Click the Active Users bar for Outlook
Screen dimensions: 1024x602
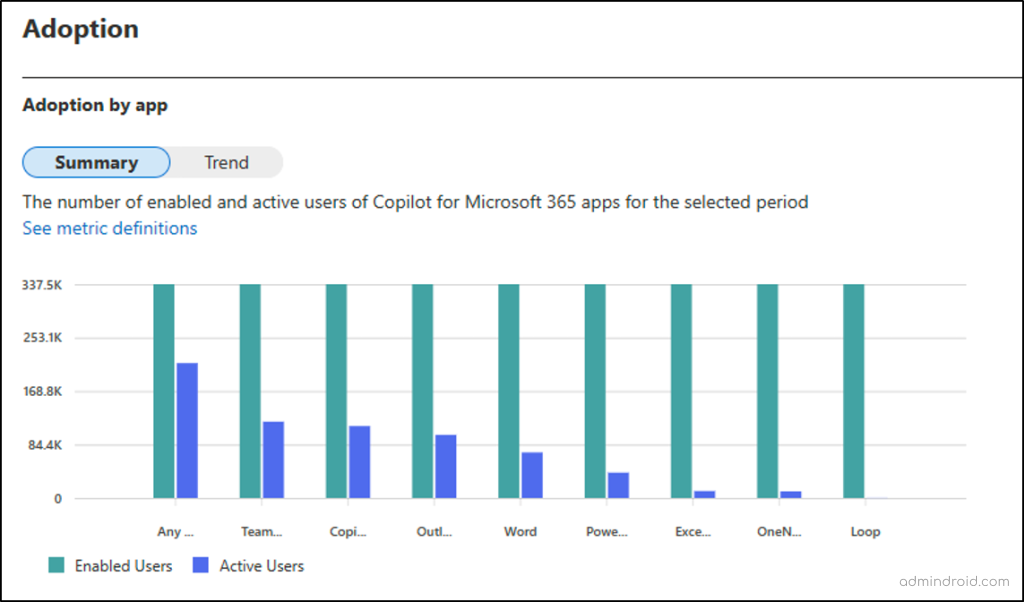[445, 466]
